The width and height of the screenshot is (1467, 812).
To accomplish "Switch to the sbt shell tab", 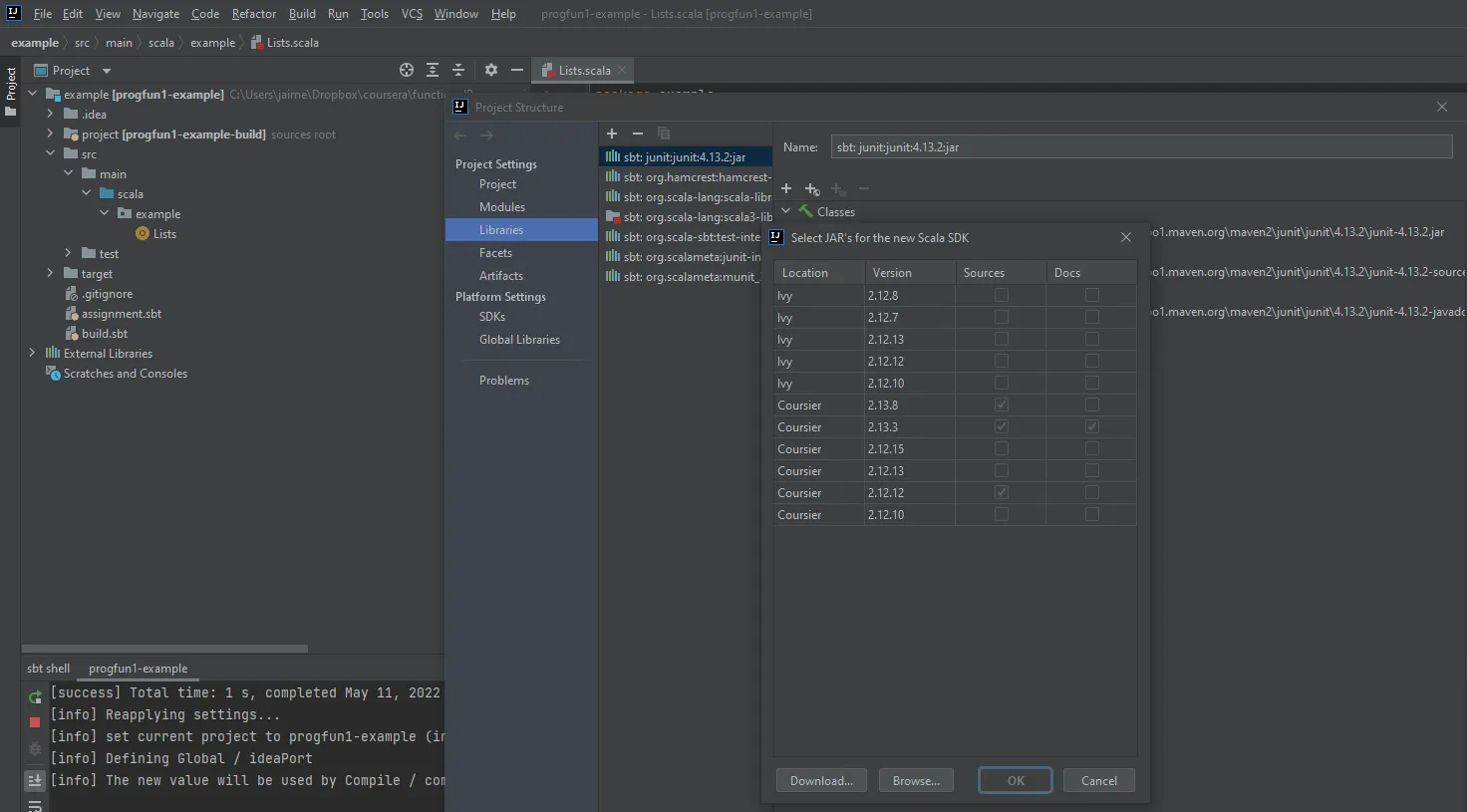I will (x=48, y=669).
